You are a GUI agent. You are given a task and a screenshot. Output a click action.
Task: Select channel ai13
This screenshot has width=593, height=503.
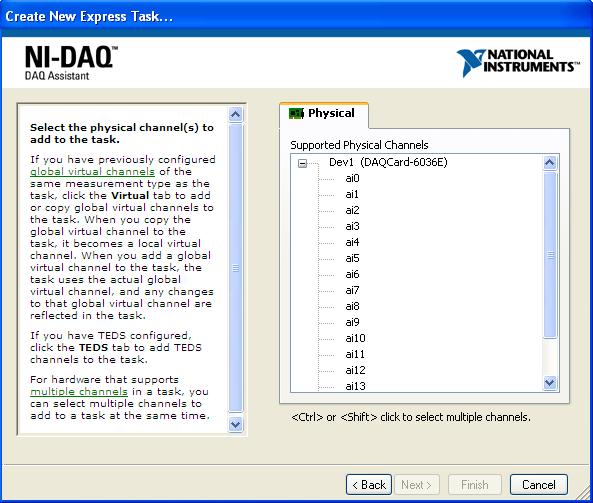click(x=355, y=386)
